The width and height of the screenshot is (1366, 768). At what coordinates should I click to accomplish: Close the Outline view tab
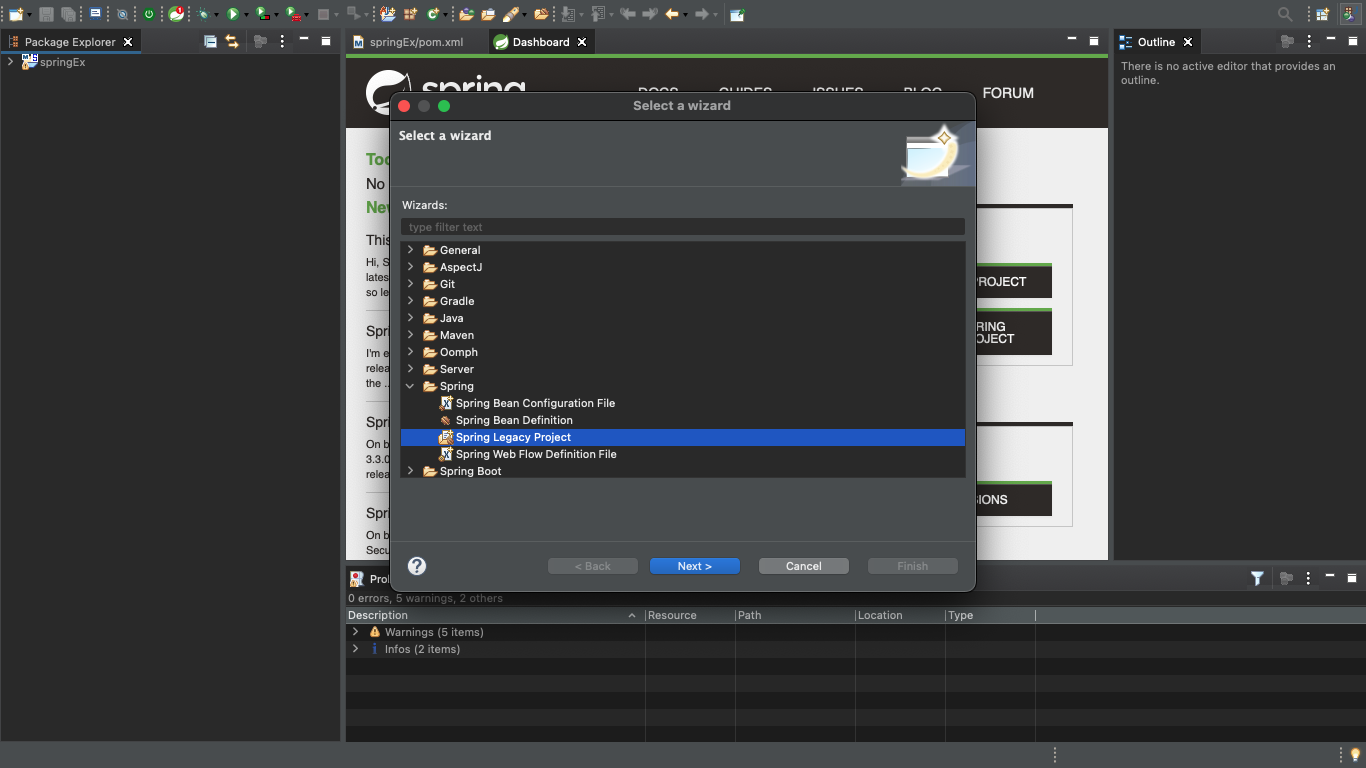pos(1188,42)
